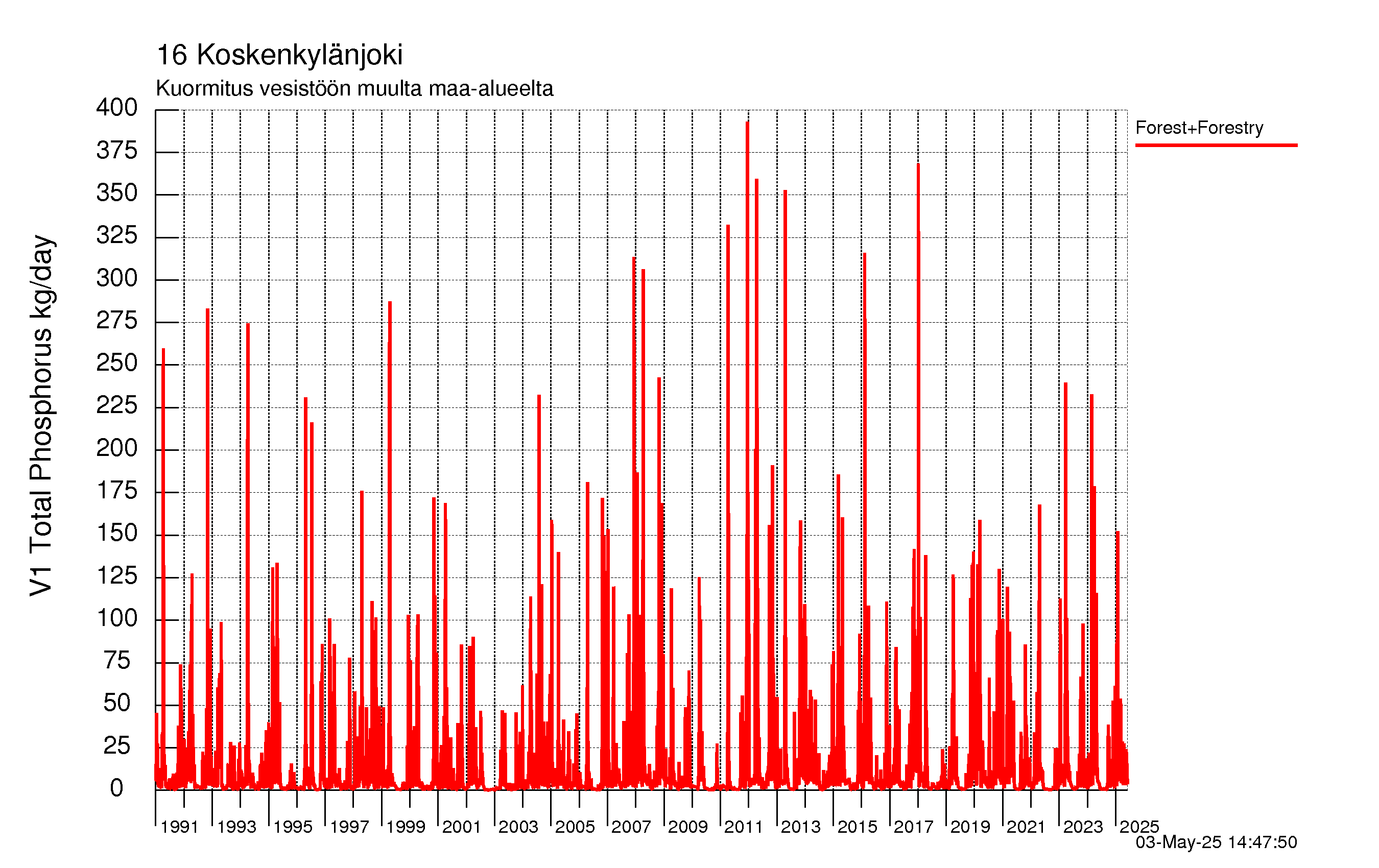Click x-axis year label 1999
This screenshot has height=868, width=1379.
[x=406, y=827]
